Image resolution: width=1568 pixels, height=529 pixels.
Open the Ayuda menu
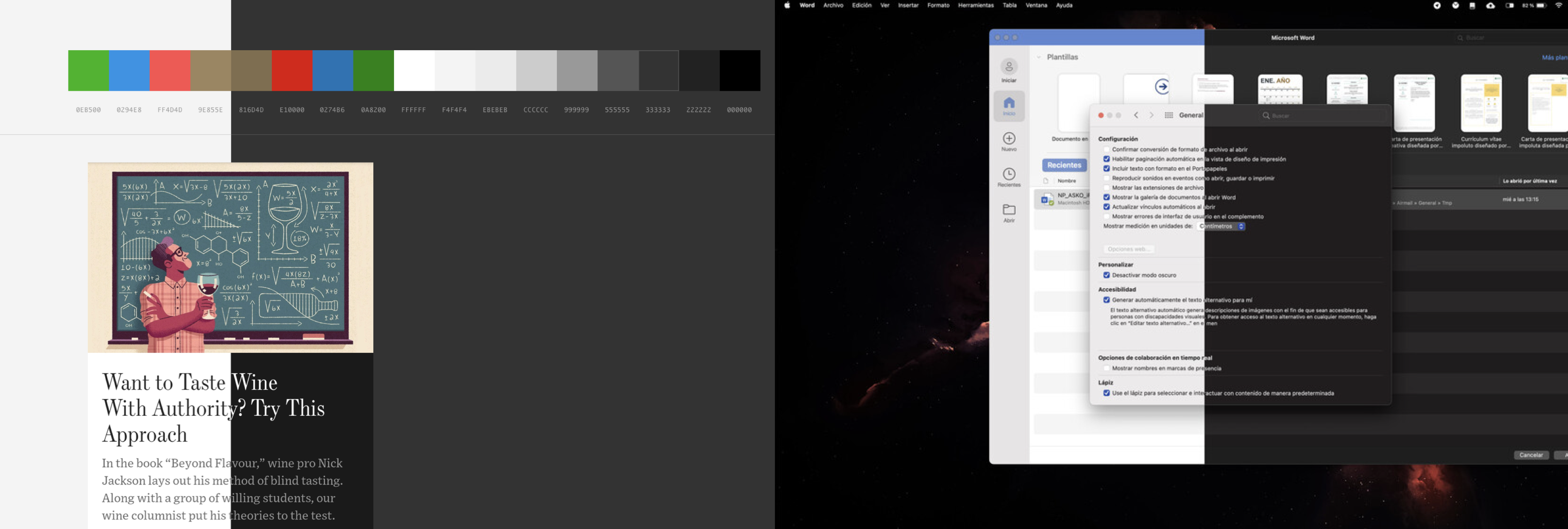pyautogui.click(x=1064, y=5)
